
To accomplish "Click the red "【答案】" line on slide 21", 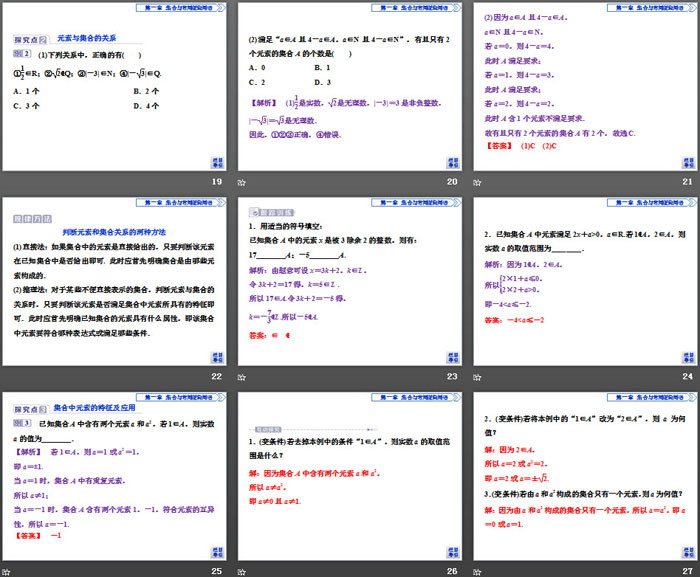I will (x=521, y=146).
